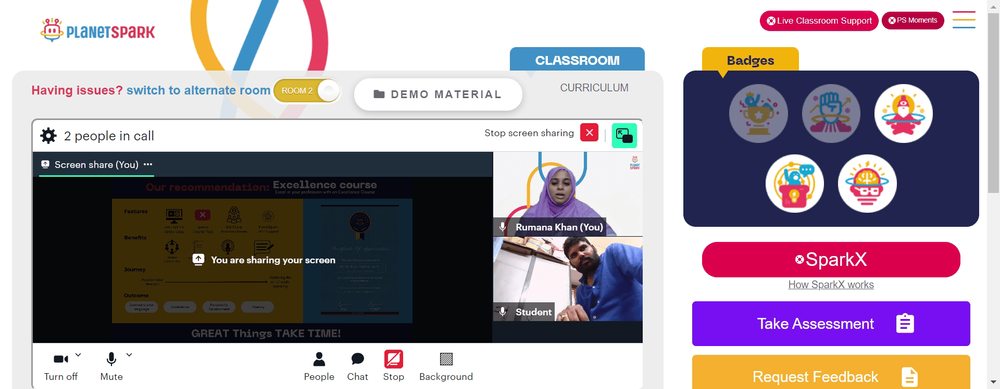Click the '2 people in call' text
Image resolution: width=1000 pixels, height=389 pixels.
pos(109,136)
